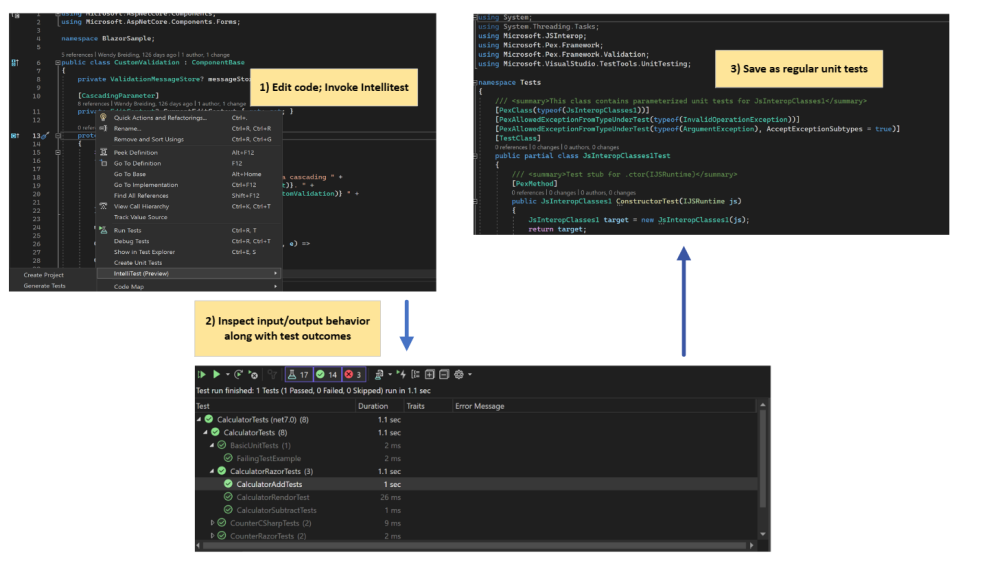Screen dimensions: 1000x585
Task: Collapse the CalculatorTests (net7.0) node
Action: [199, 420]
